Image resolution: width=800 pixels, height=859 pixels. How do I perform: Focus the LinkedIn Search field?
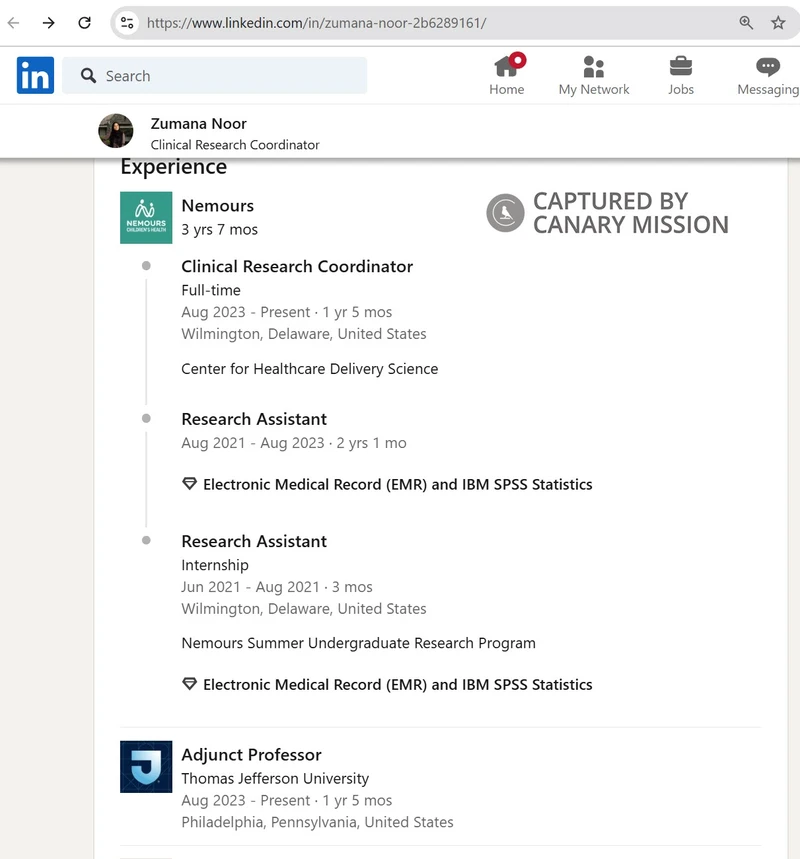point(214,75)
